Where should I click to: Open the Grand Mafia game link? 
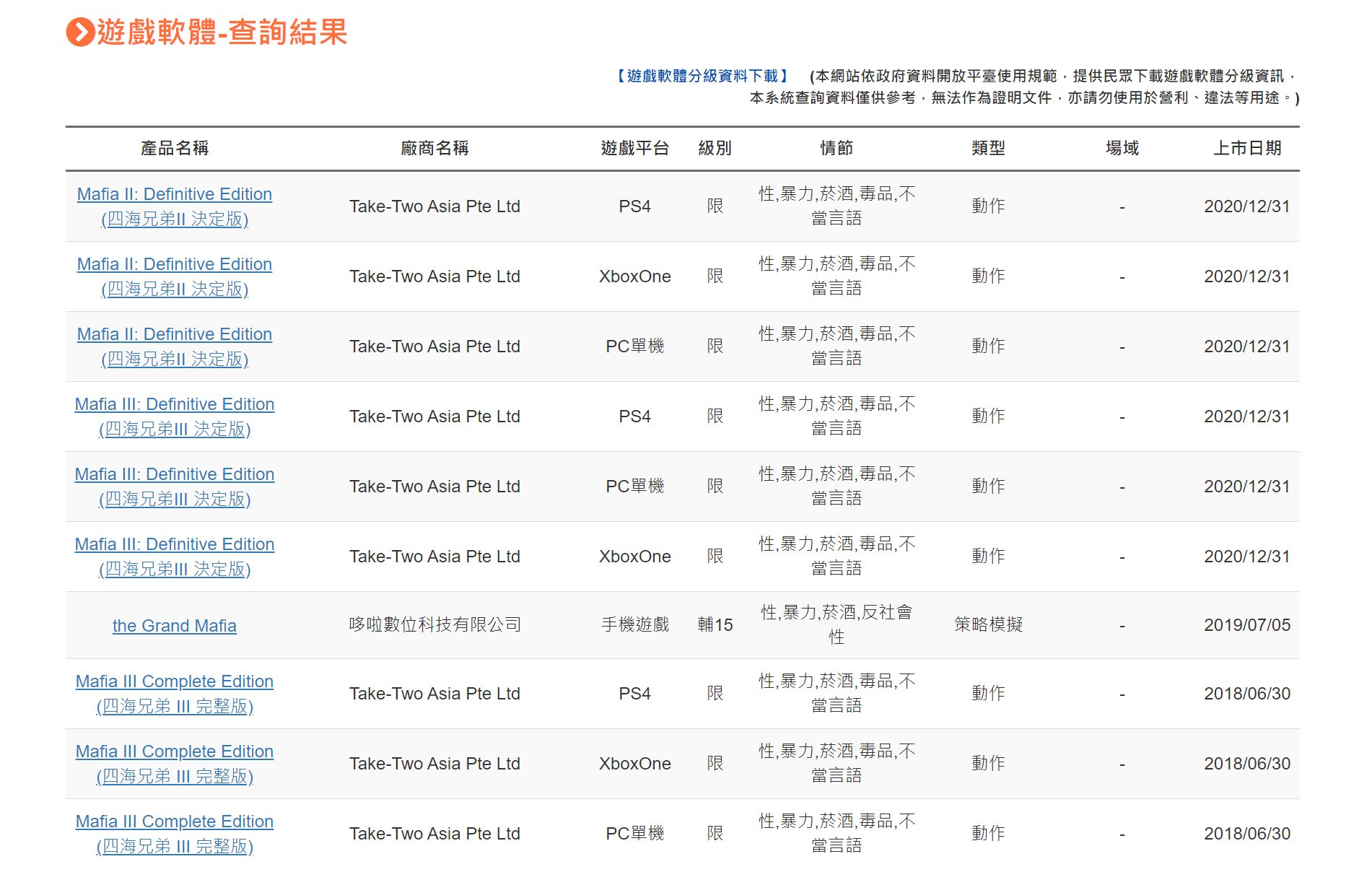tap(175, 626)
